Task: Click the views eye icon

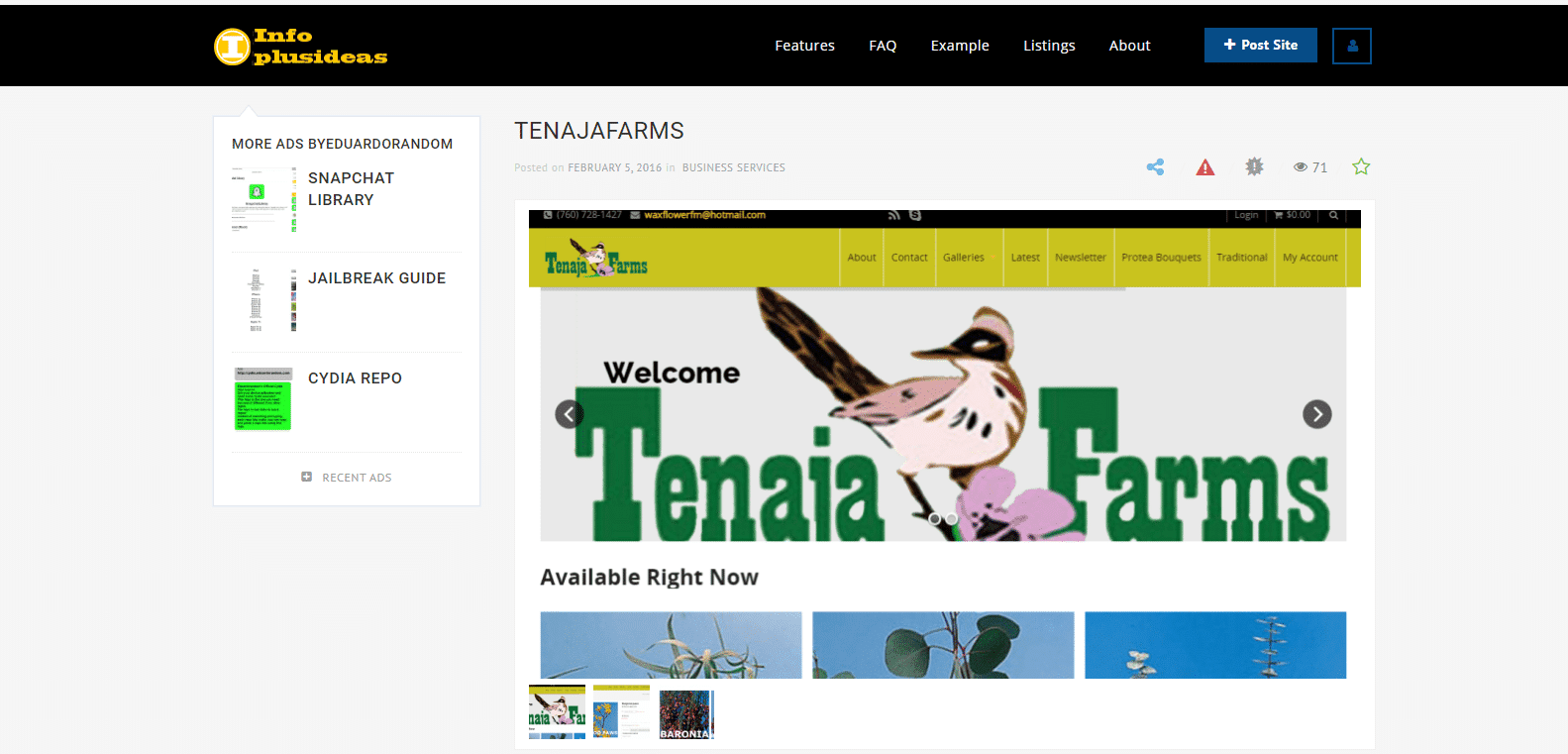Action: pos(1300,167)
